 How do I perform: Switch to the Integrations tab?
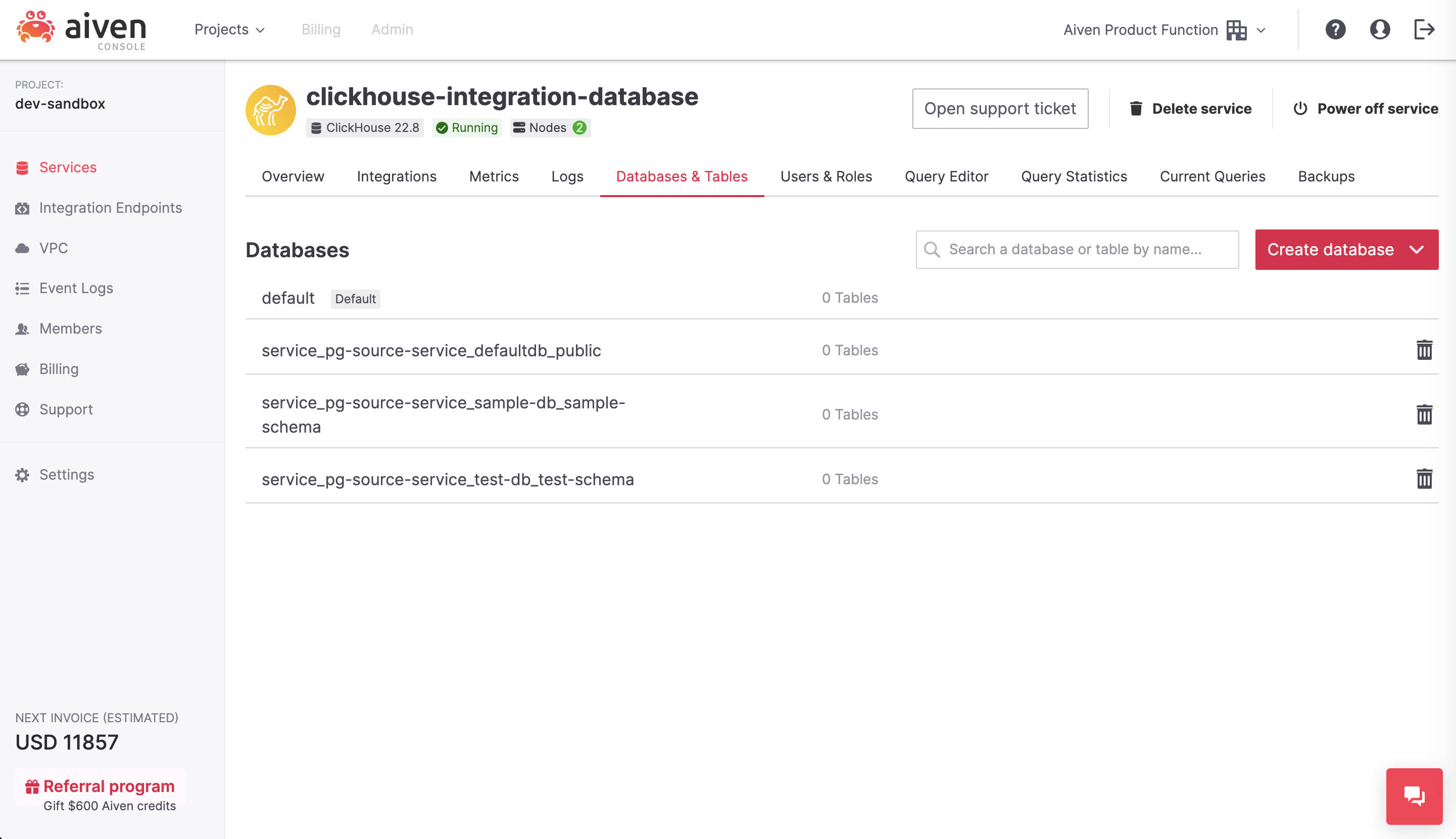point(397,176)
